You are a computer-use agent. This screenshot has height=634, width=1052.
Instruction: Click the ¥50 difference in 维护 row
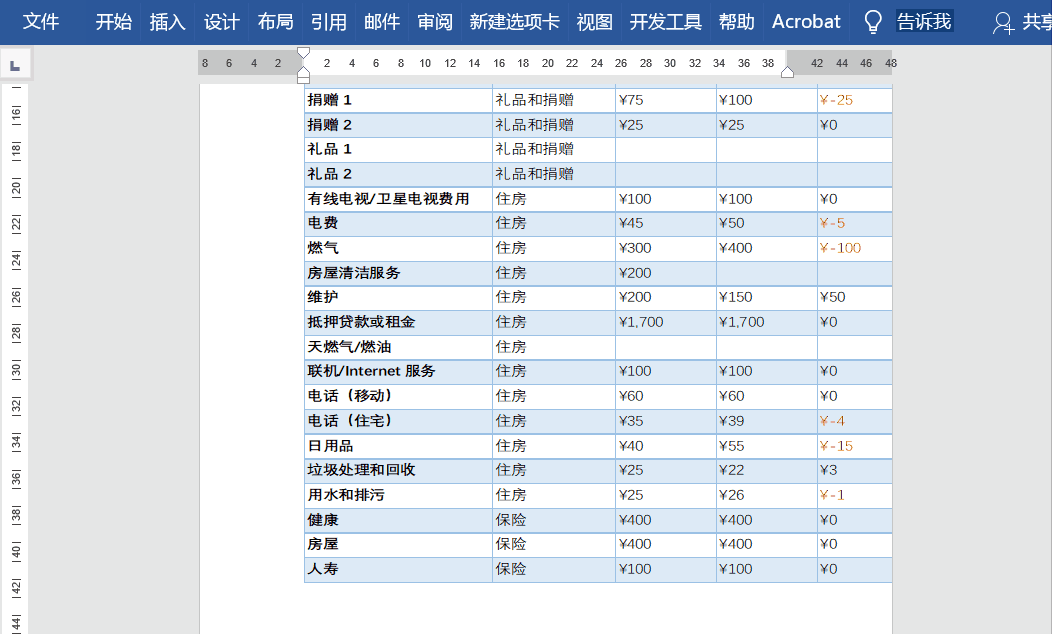click(833, 297)
